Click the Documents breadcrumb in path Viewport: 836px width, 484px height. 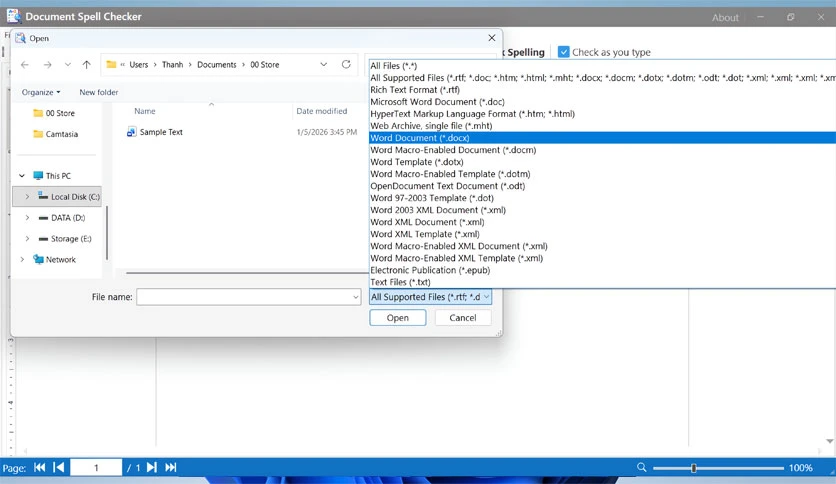(x=216, y=64)
